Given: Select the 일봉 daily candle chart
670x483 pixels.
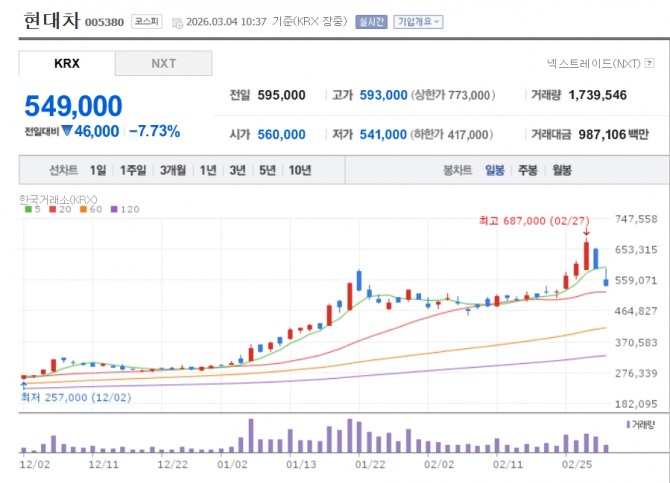Looking at the screenshot, I should (x=494, y=170).
